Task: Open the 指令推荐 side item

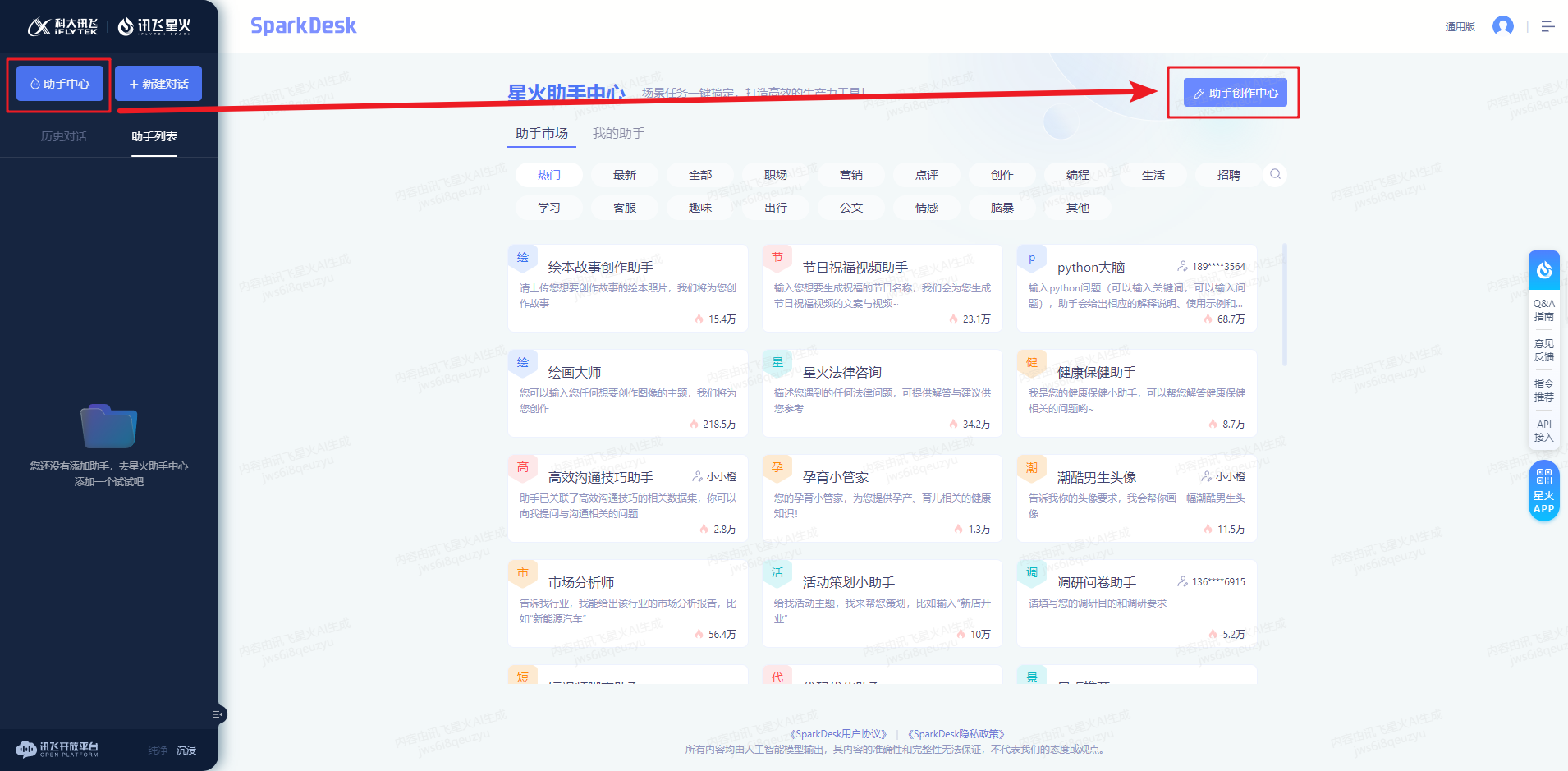Action: click(x=1544, y=390)
